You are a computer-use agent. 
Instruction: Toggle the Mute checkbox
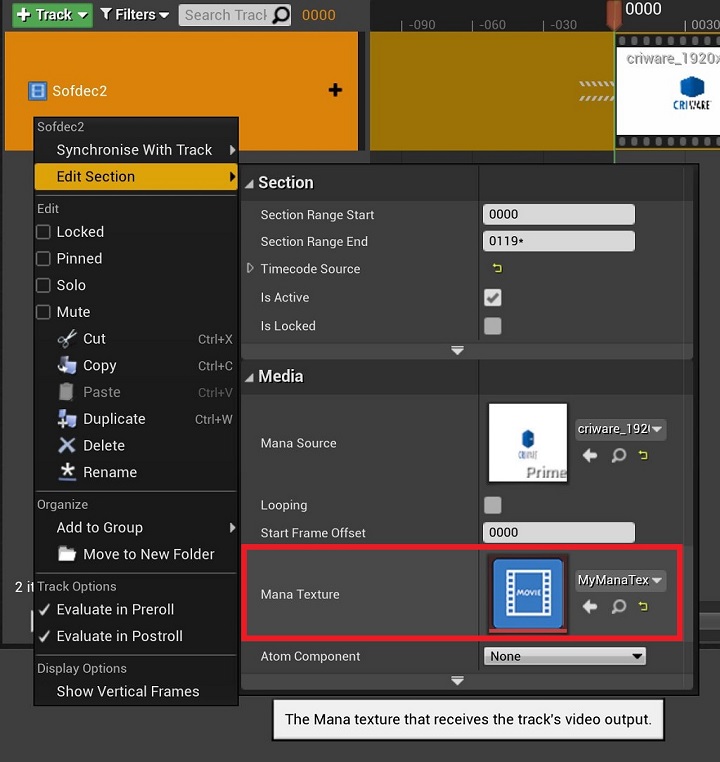44,312
